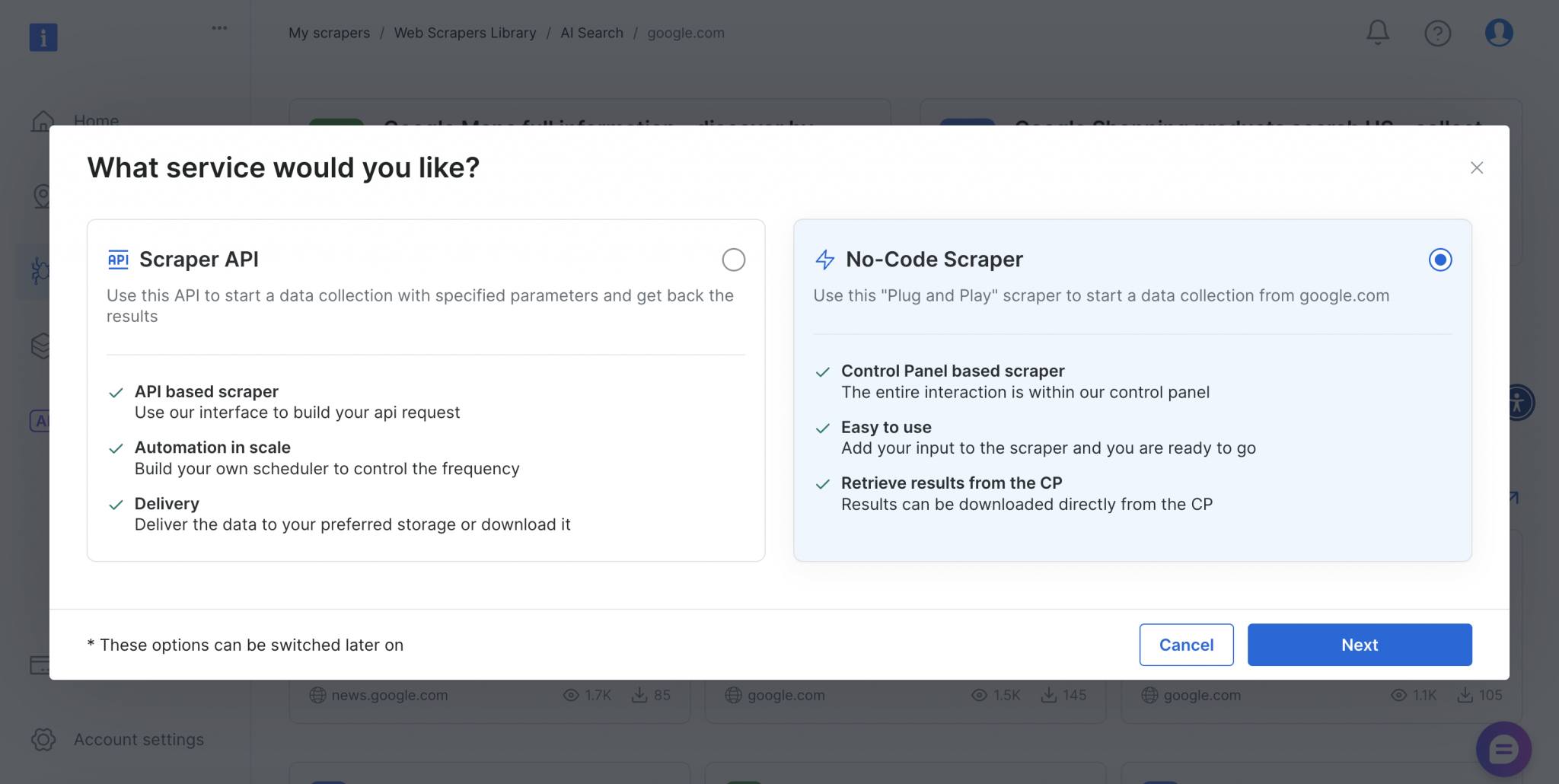Open Web Scrapers Library breadcrumb
Viewport: 1559px width, 784px height.
465,33
